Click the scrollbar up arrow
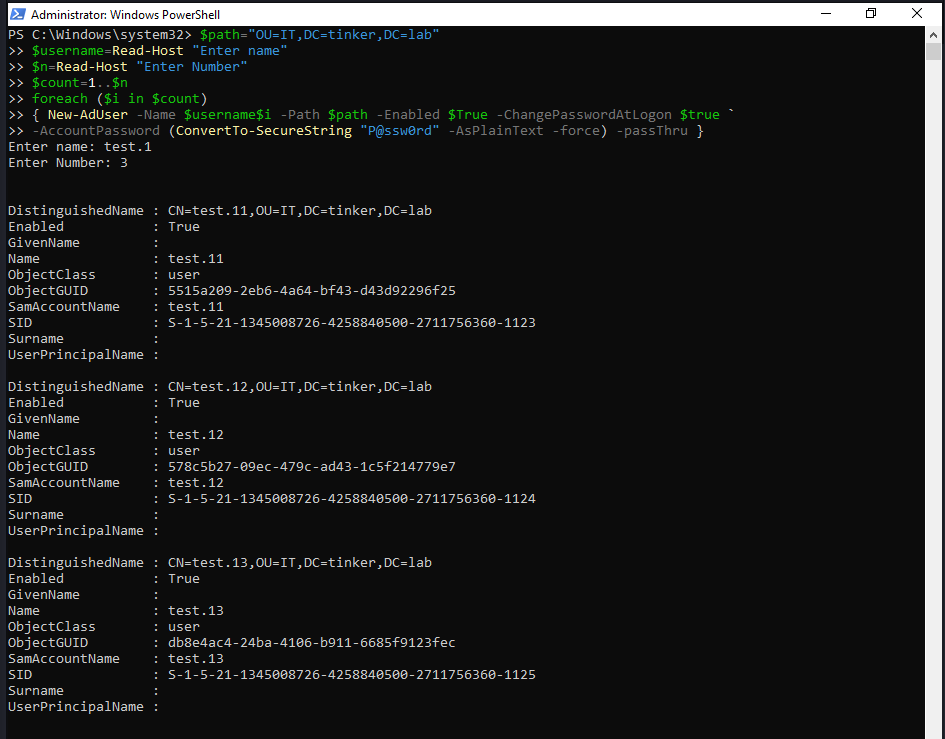Screen dimensions: 945x739 pyautogui.click(x=933, y=34)
